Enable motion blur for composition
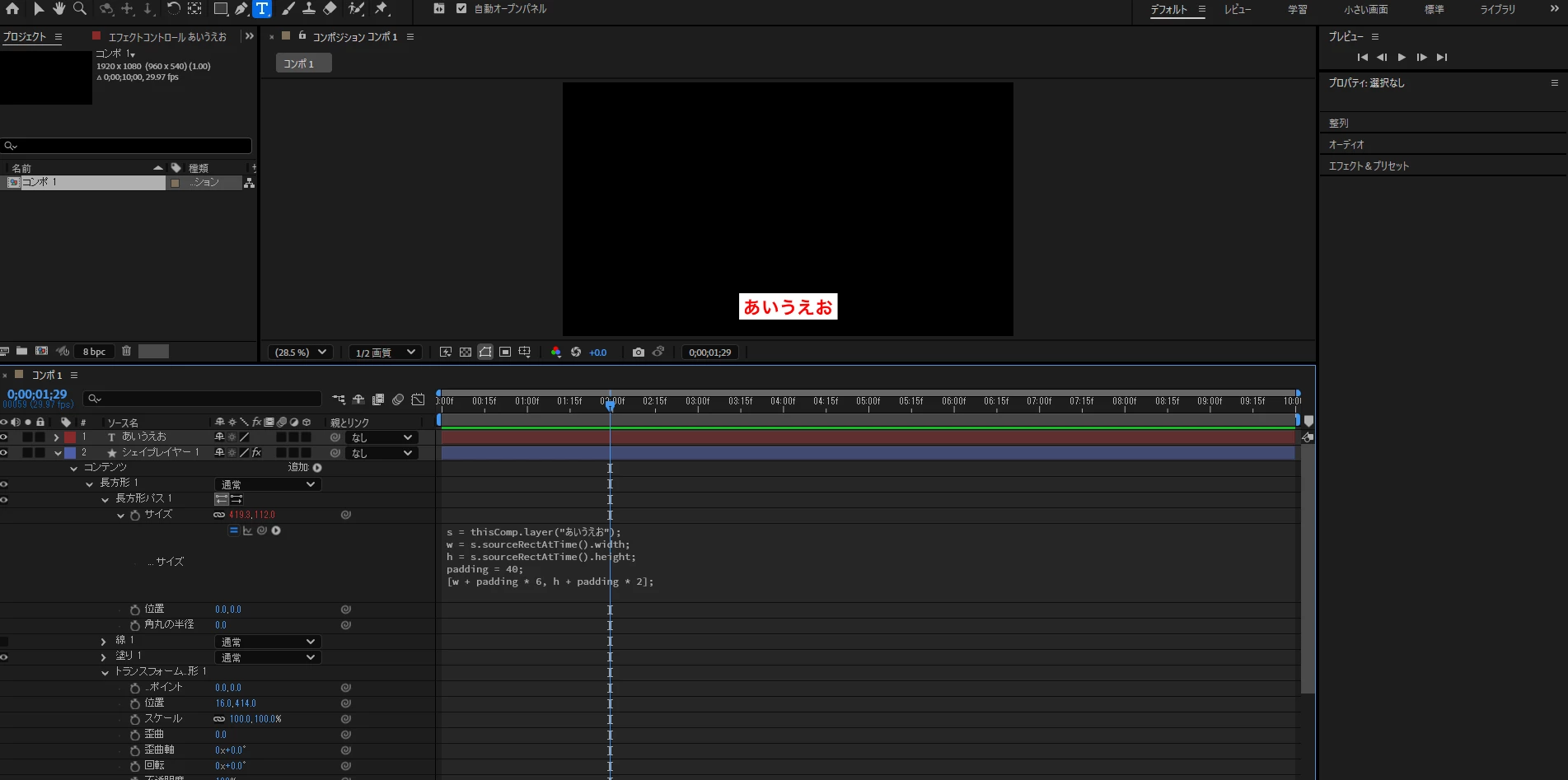Viewport: 1568px width, 780px height. (x=398, y=399)
